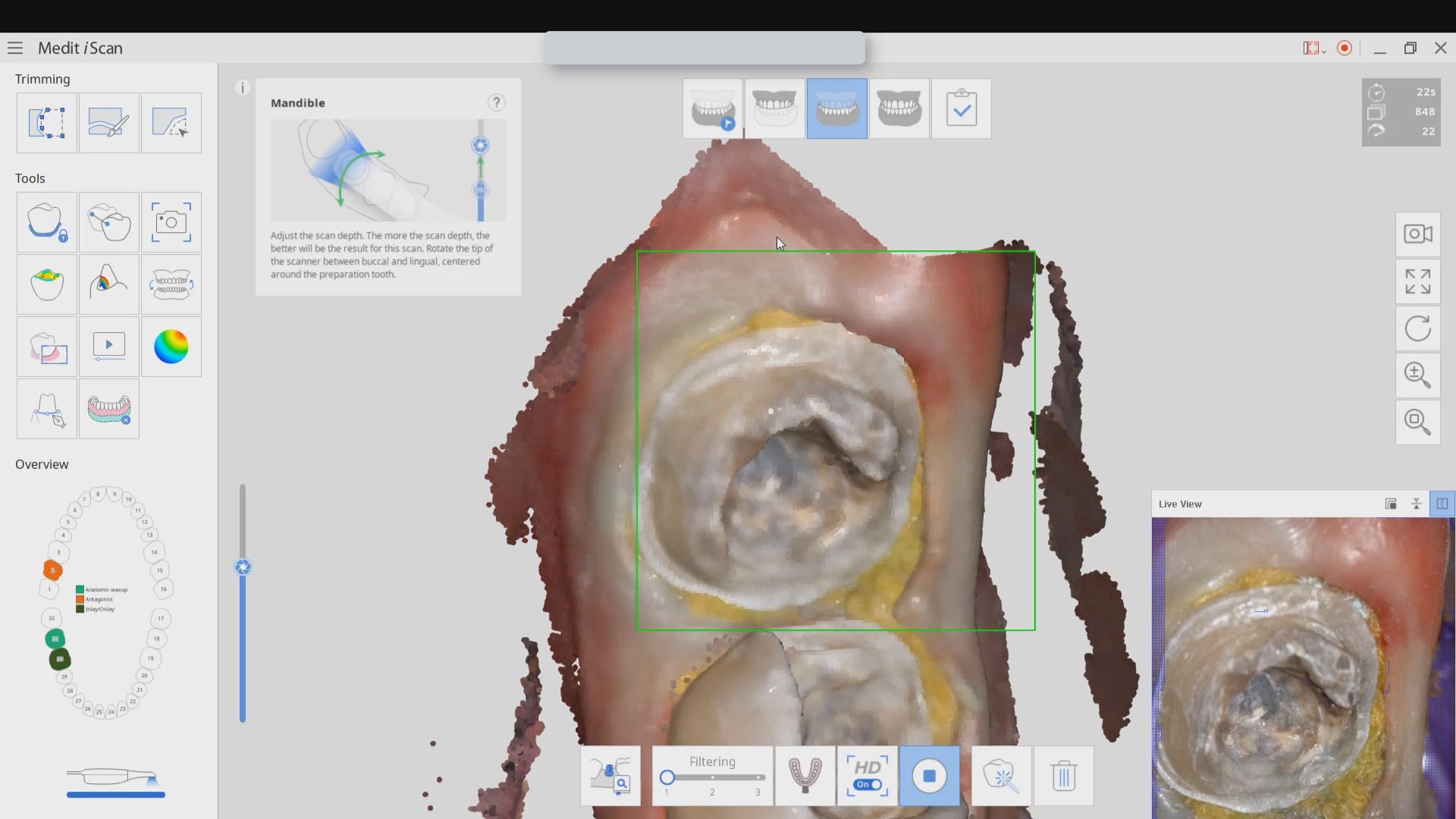Click the Mandible help question mark
This screenshot has width=1456, height=819.
tap(496, 102)
